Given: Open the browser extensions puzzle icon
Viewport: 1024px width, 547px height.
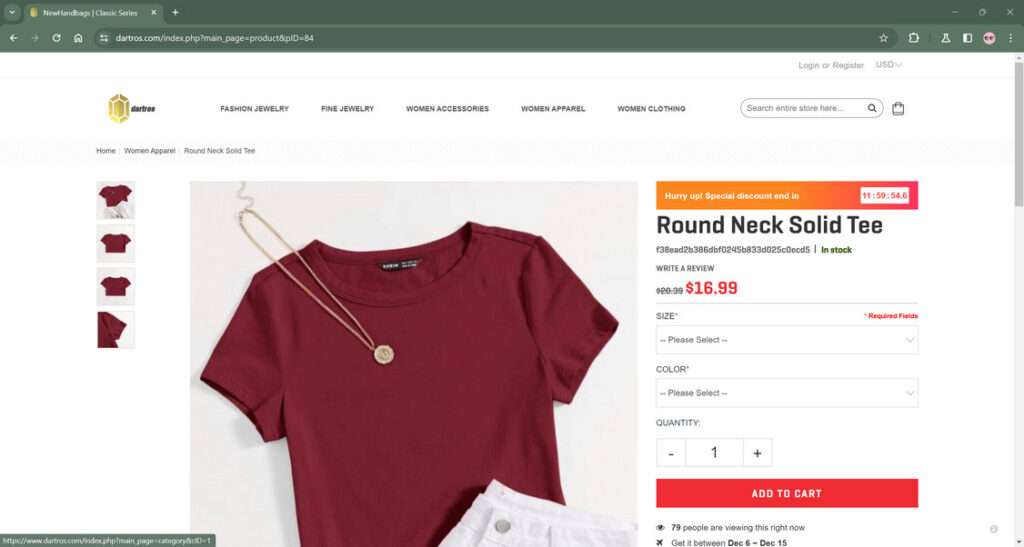Looking at the screenshot, I should [914, 38].
